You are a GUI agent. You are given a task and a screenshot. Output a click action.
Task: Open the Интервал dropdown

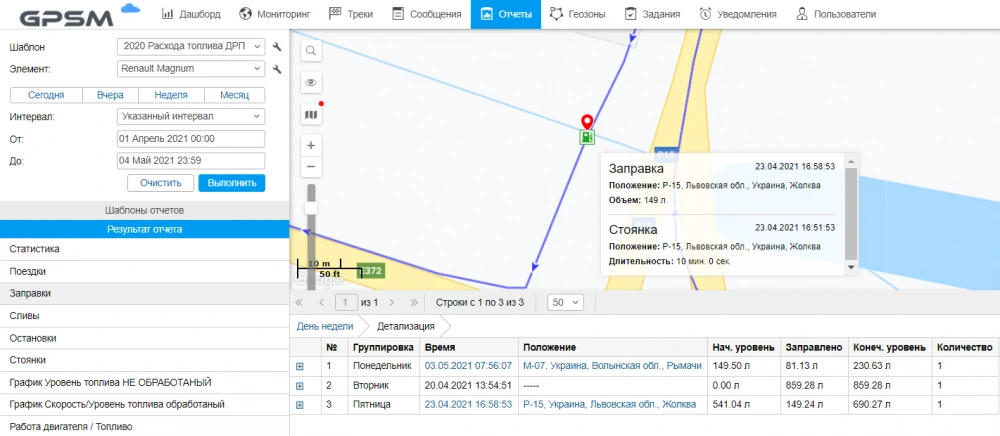pyautogui.click(x=190, y=117)
